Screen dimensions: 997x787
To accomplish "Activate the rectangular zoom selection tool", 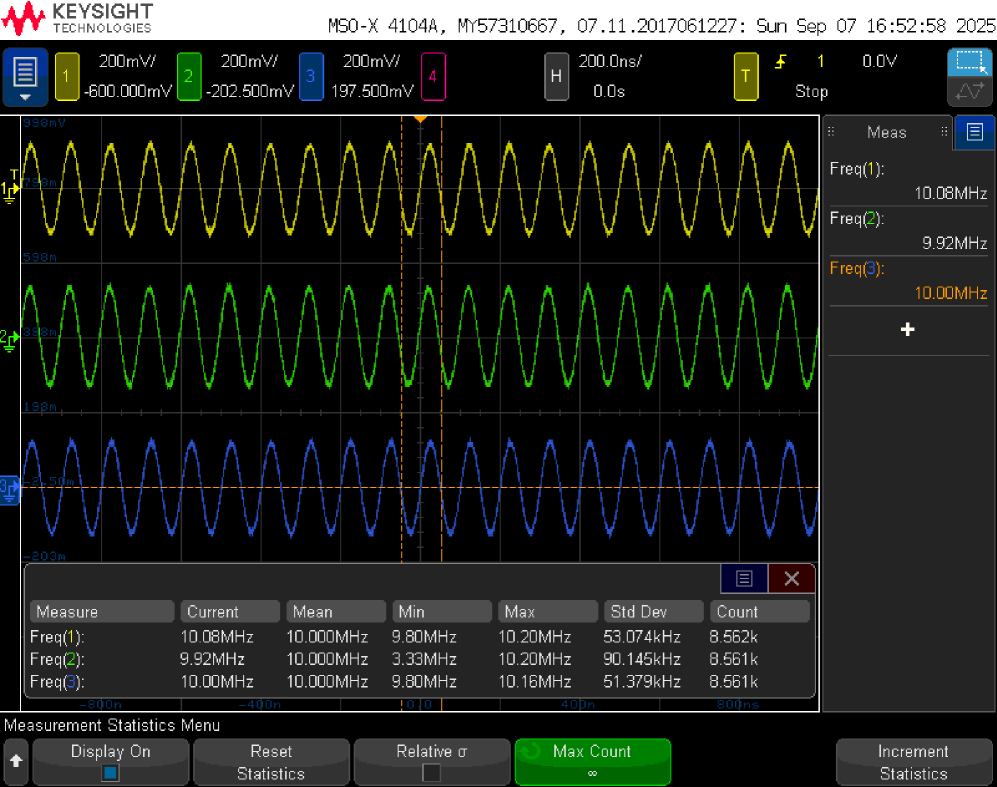I will (970, 63).
